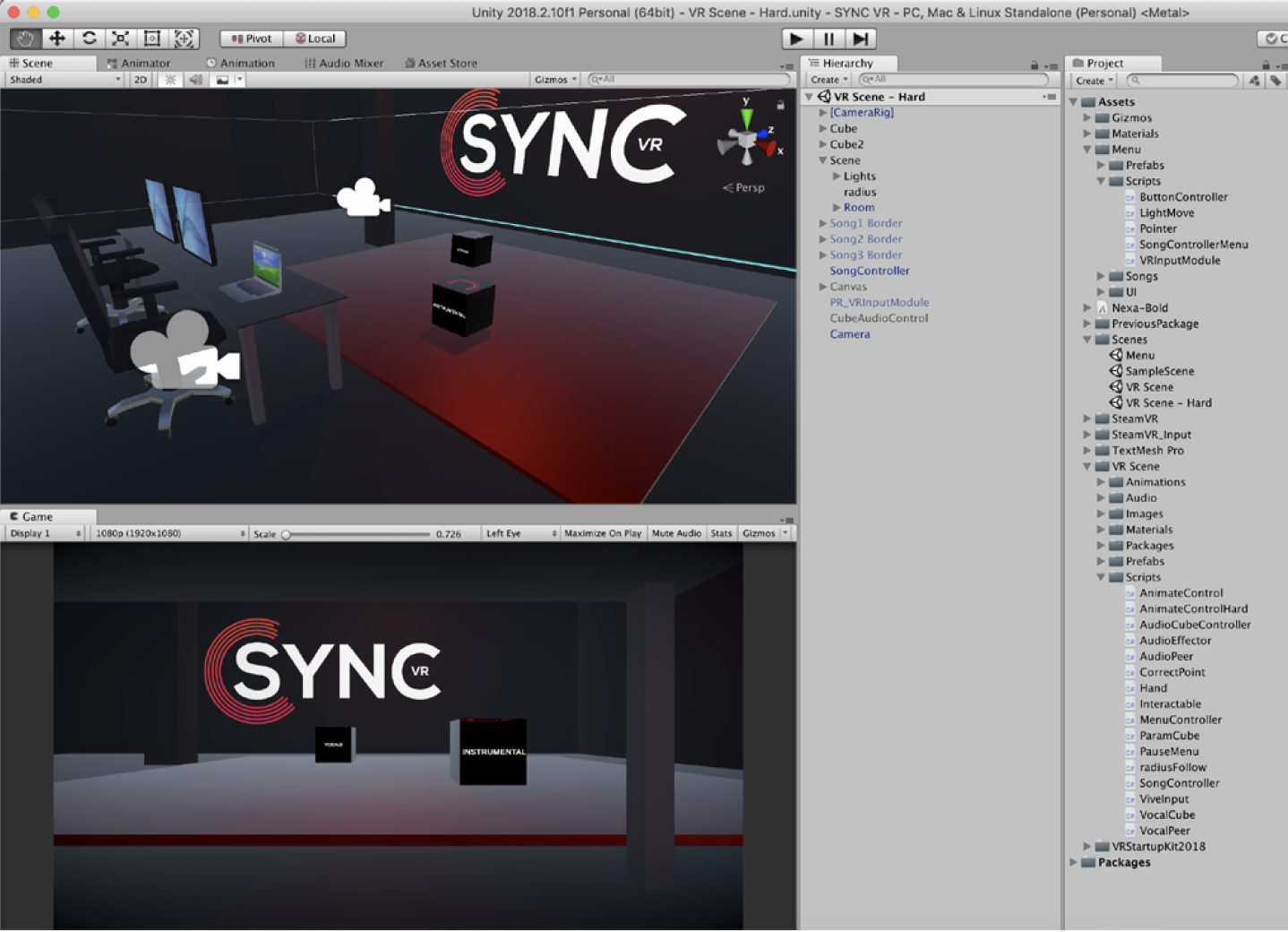The width and height of the screenshot is (1288, 932).
Task: Toggle scene effects image icon
Action: click(222, 80)
